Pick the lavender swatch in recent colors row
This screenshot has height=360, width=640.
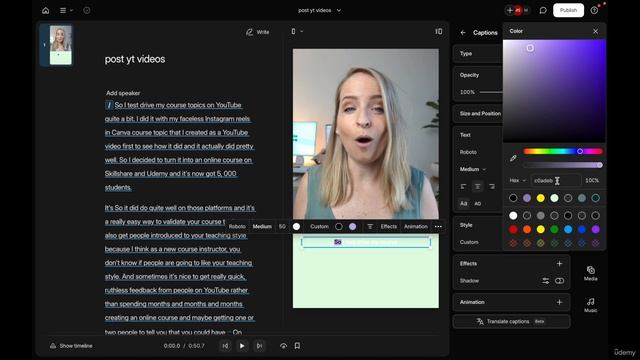(x=527, y=198)
